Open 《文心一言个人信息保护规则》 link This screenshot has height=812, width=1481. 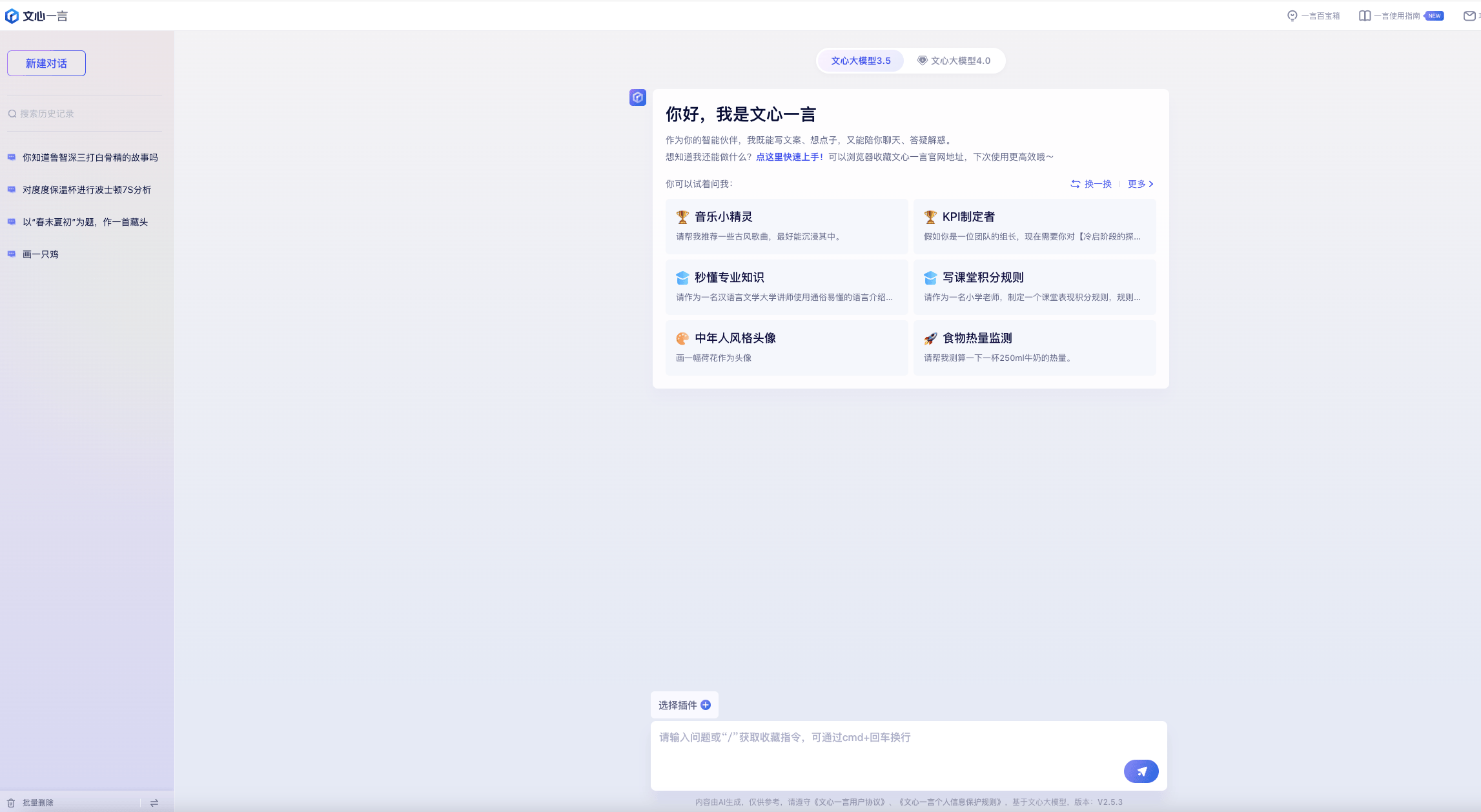pyautogui.click(x=952, y=802)
